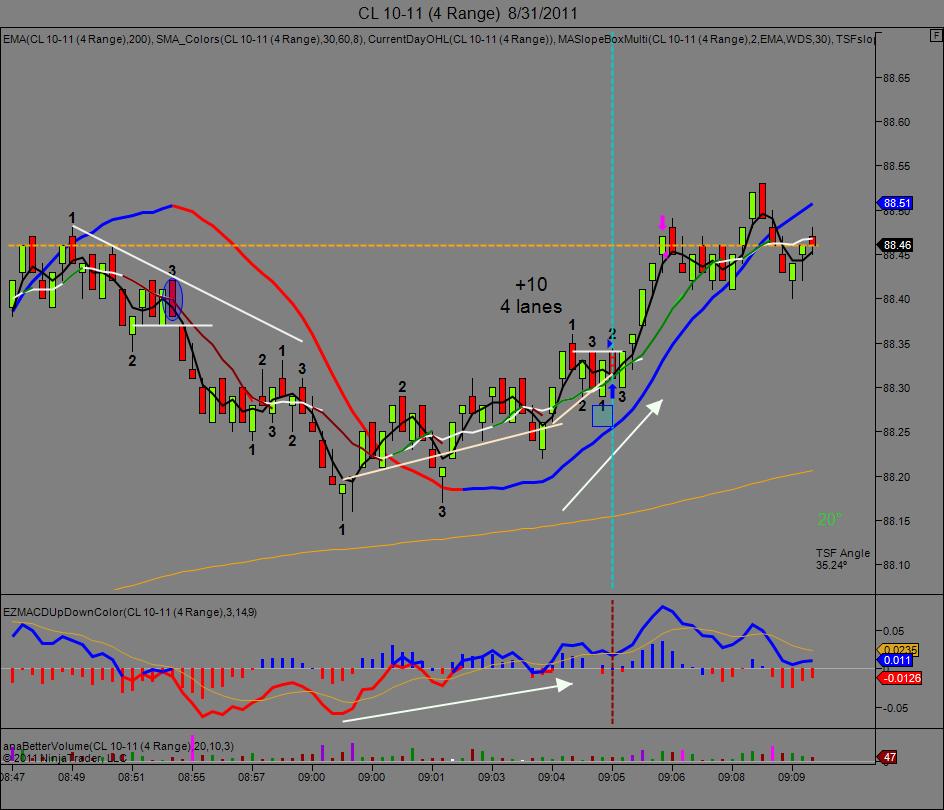
Task: Select the blue up-arrow entry marker
Action: point(612,391)
